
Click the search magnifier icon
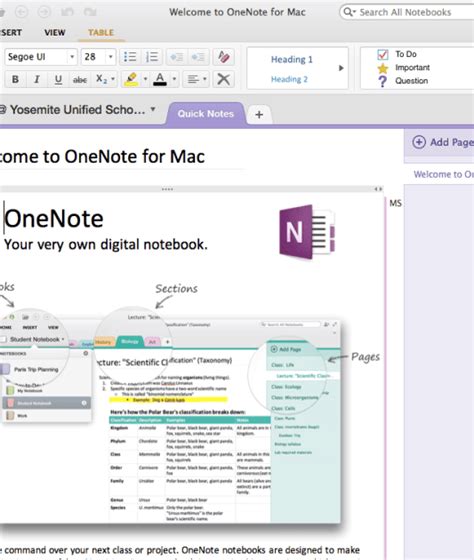pos(347,12)
